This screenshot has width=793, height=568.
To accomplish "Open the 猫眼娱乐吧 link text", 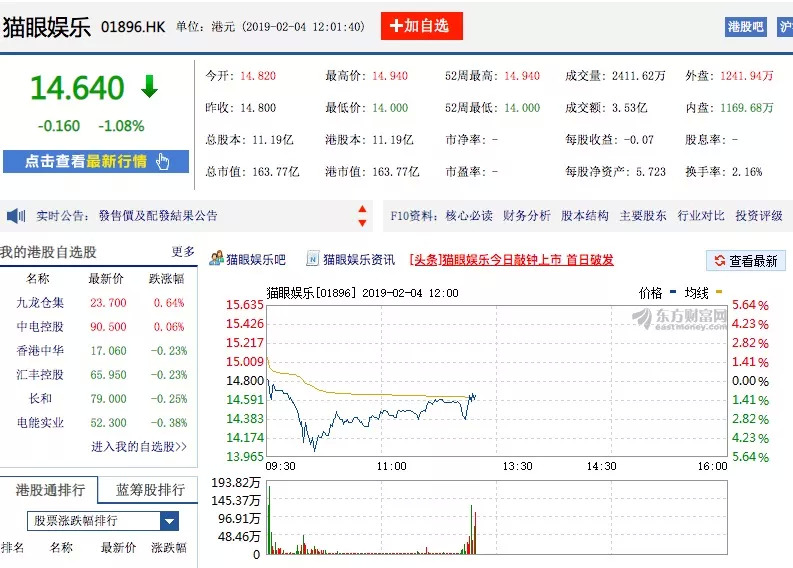I will click(256, 260).
